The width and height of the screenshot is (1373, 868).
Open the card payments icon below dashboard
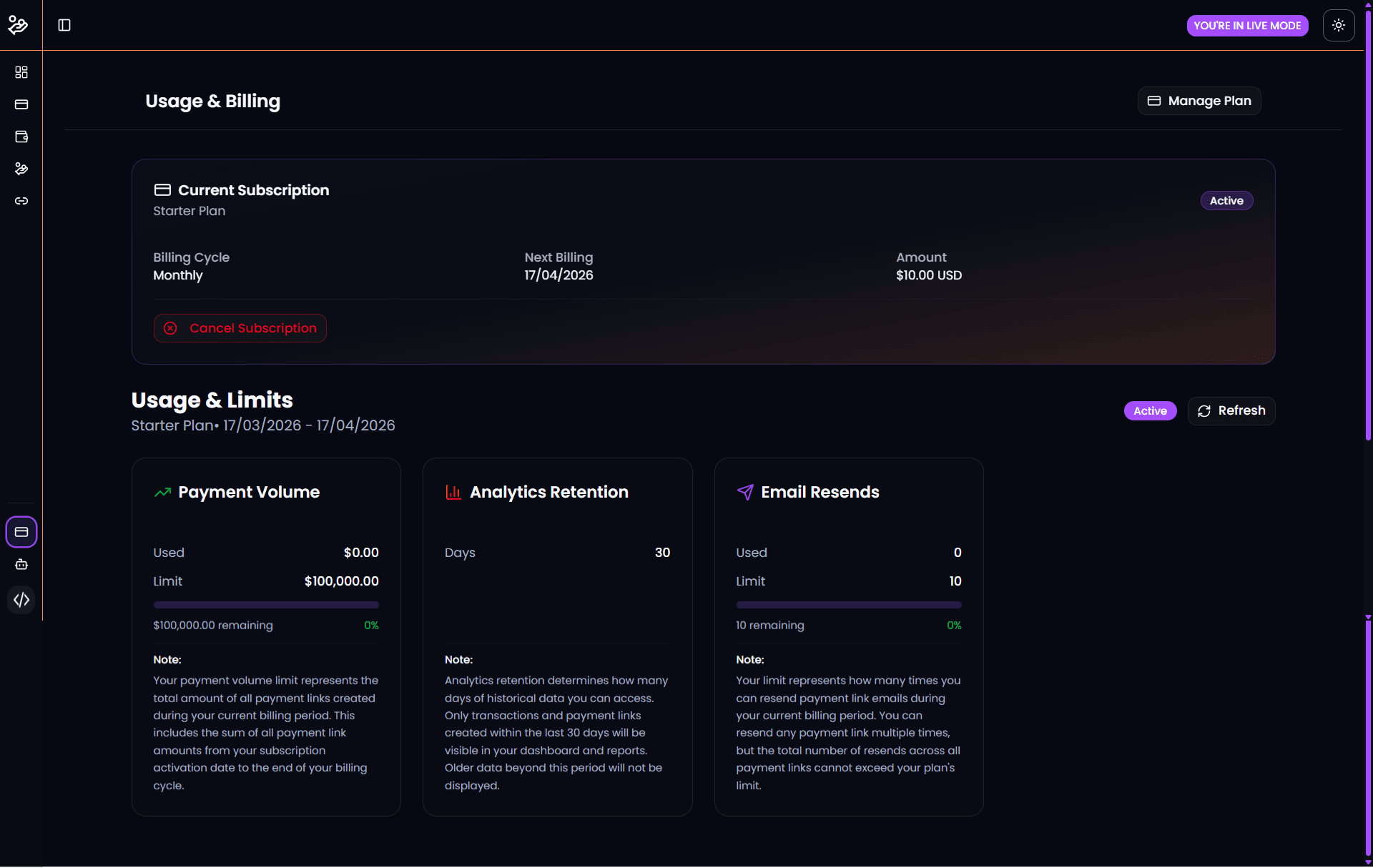pos(21,104)
